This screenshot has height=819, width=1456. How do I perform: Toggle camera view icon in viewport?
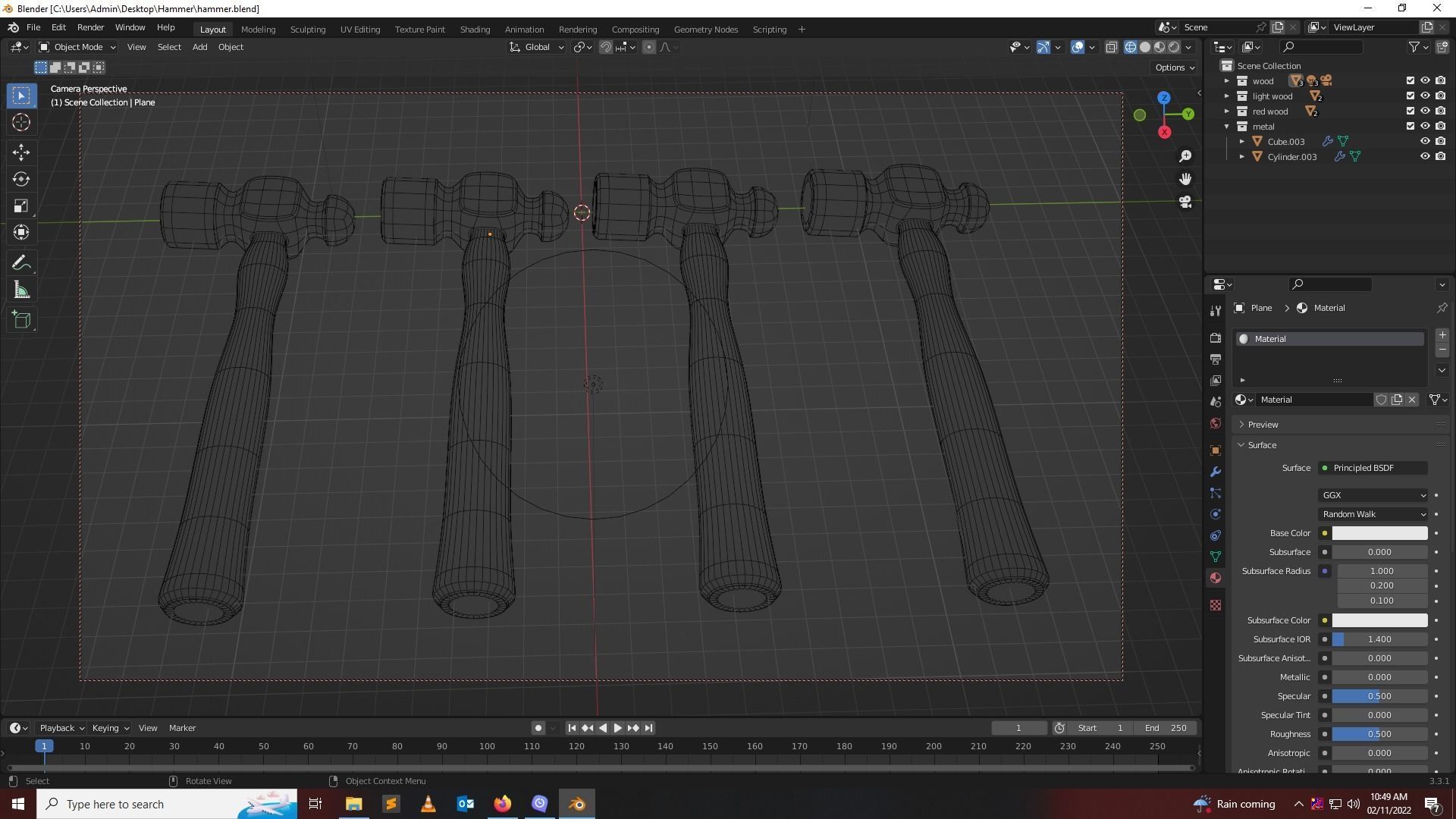1185,202
